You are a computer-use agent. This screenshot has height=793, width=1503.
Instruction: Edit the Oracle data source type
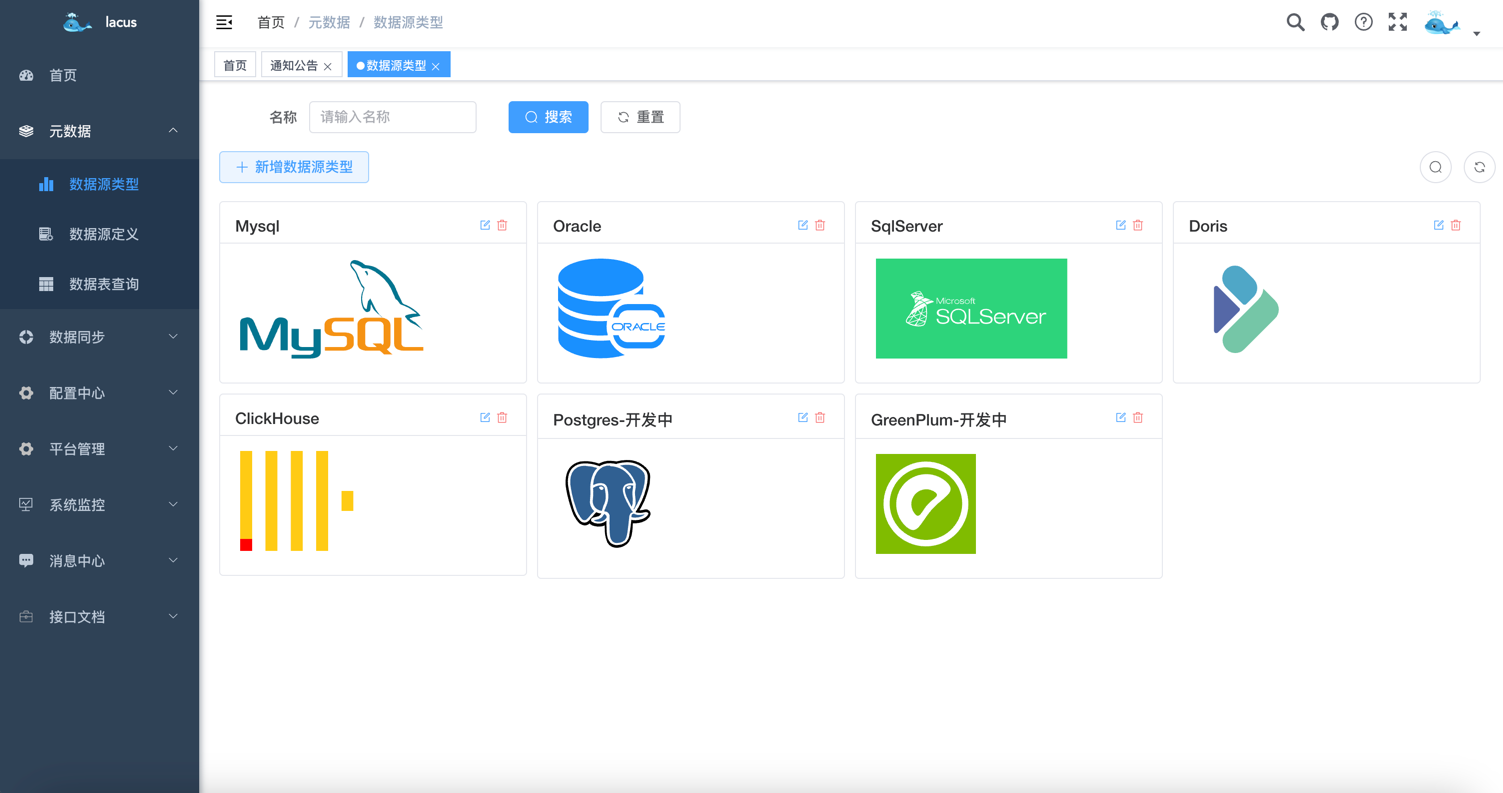pyautogui.click(x=803, y=225)
